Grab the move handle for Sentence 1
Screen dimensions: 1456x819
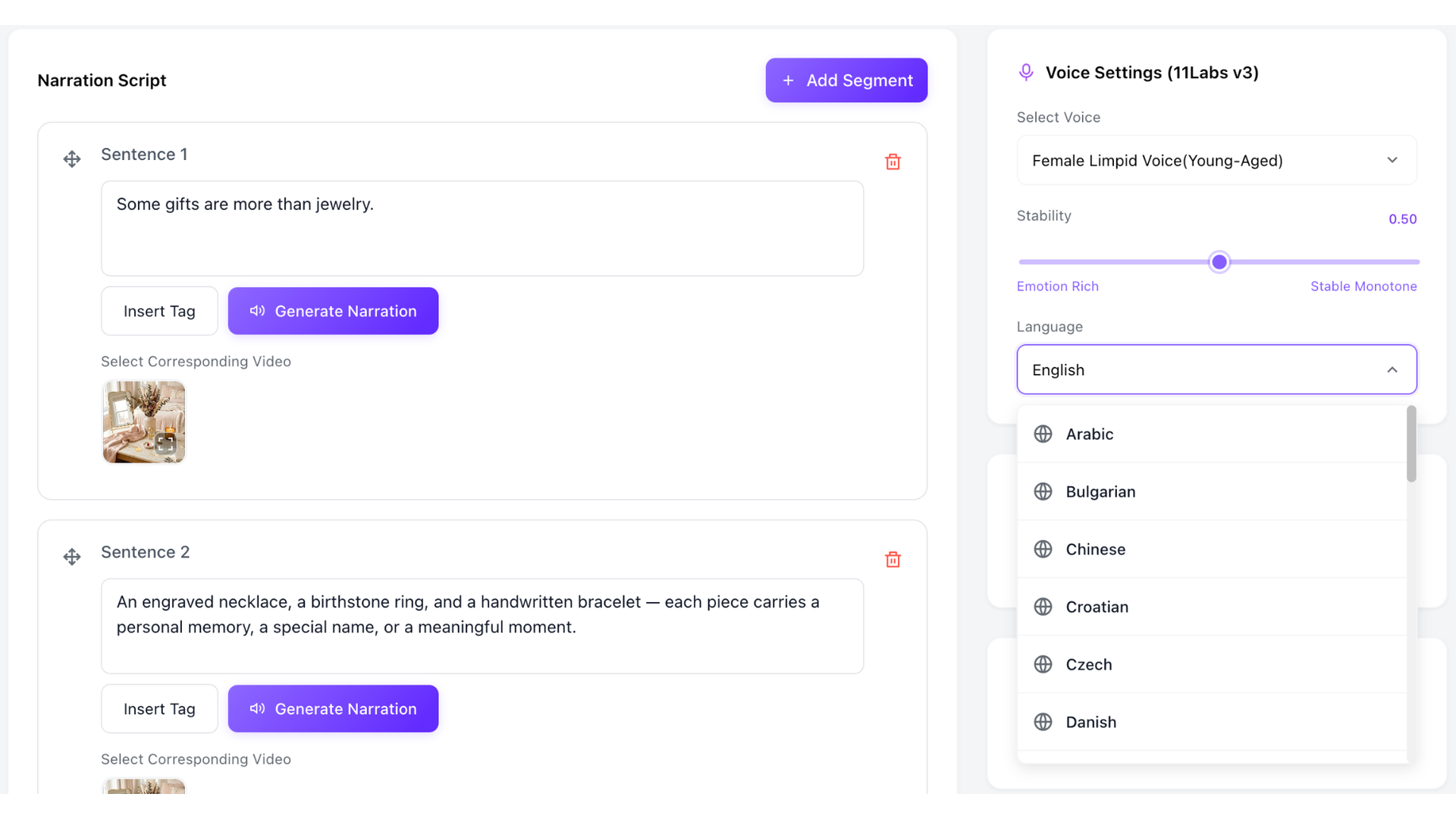[x=72, y=159]
